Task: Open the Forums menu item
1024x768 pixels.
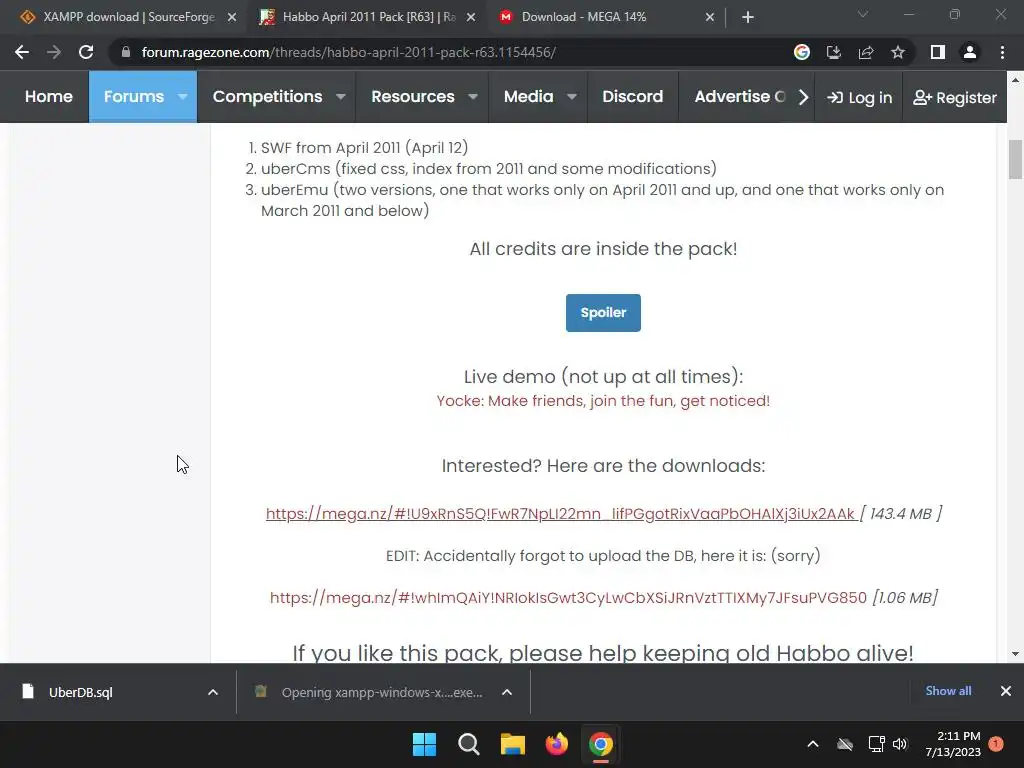Action: [x=134, y=97]
